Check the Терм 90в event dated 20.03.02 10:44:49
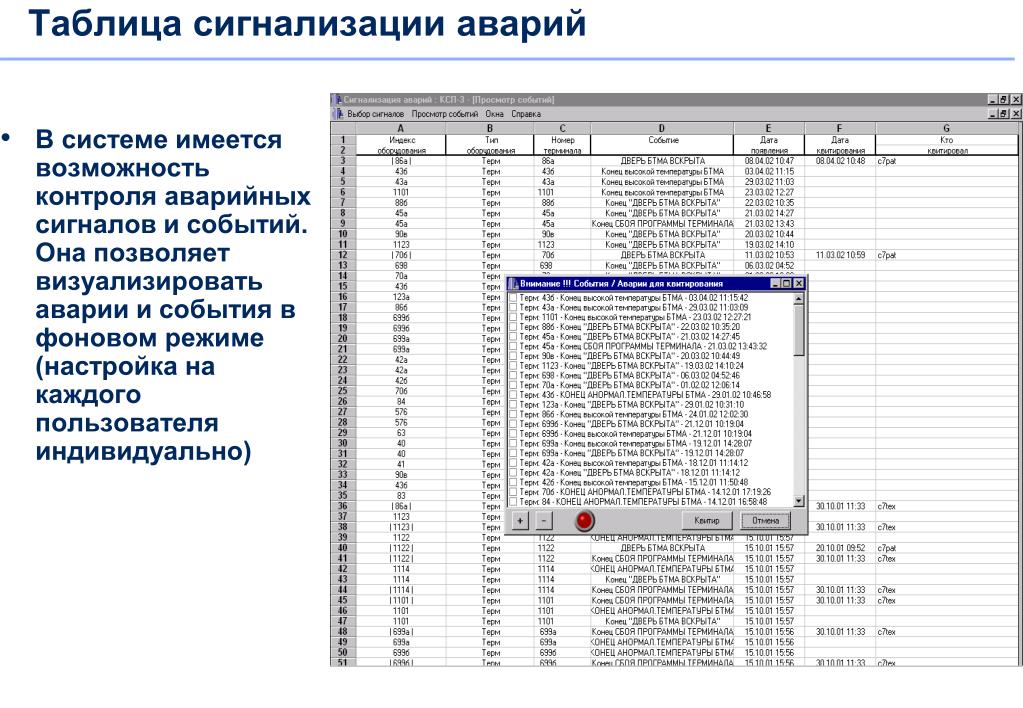1023x708 pixels. [513, 356]
